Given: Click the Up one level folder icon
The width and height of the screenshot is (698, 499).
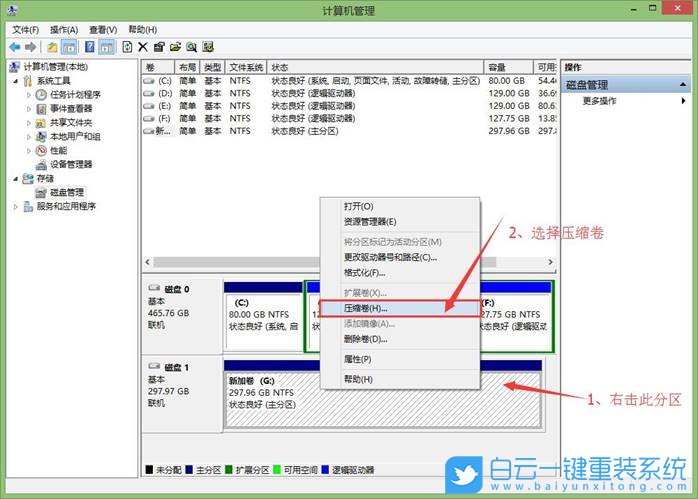Looking at the screenshot, I should pyautogui.click(x=52, y=47).
